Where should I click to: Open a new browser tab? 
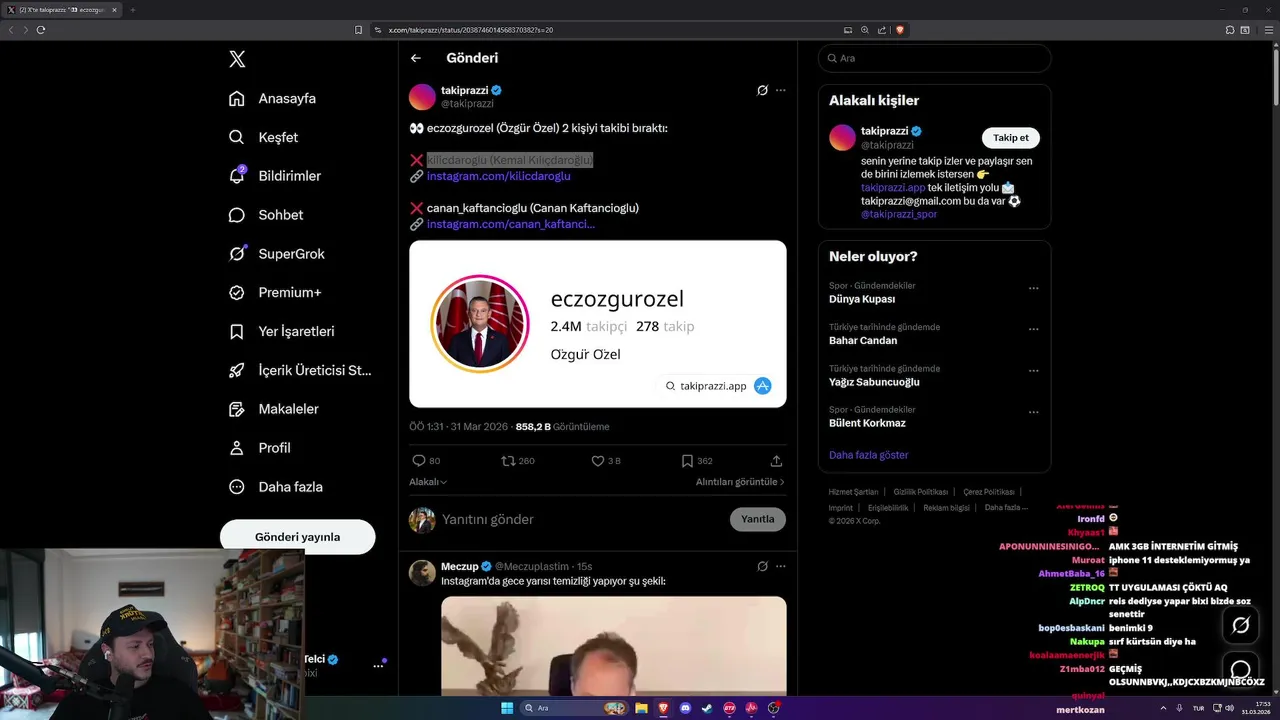(132, 10)
